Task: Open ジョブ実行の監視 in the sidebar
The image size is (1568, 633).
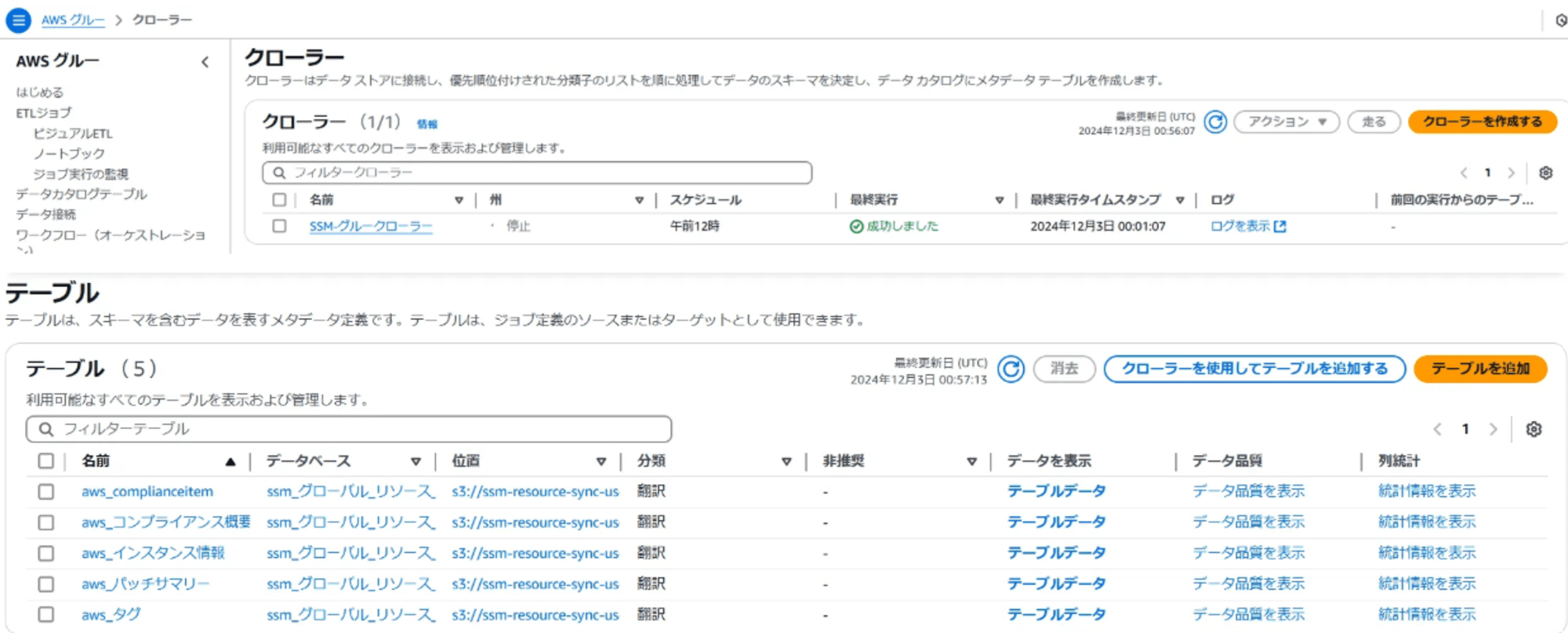Action: click(x=81, y=174)
